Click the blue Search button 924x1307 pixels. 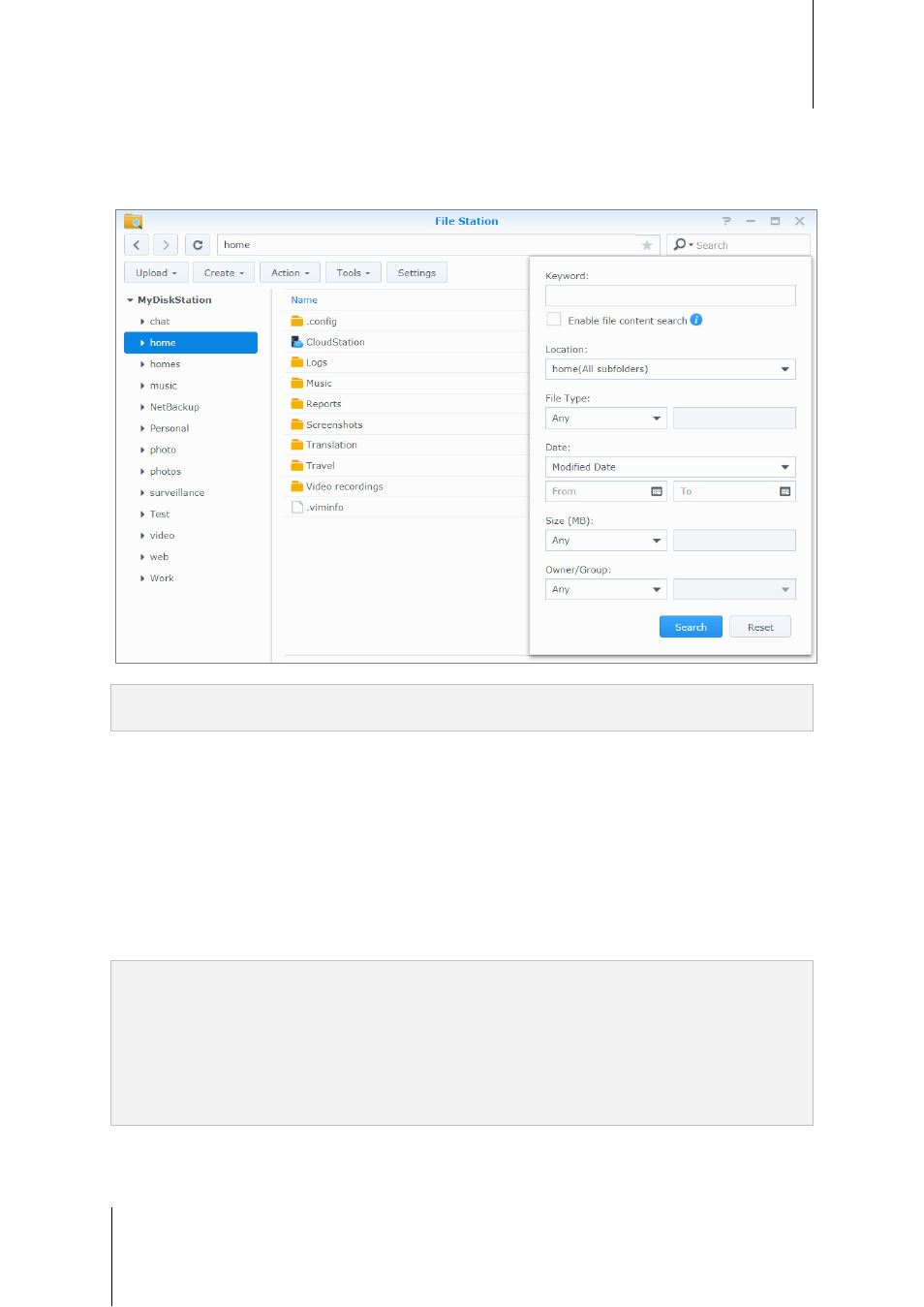click(x=691, y=627)
